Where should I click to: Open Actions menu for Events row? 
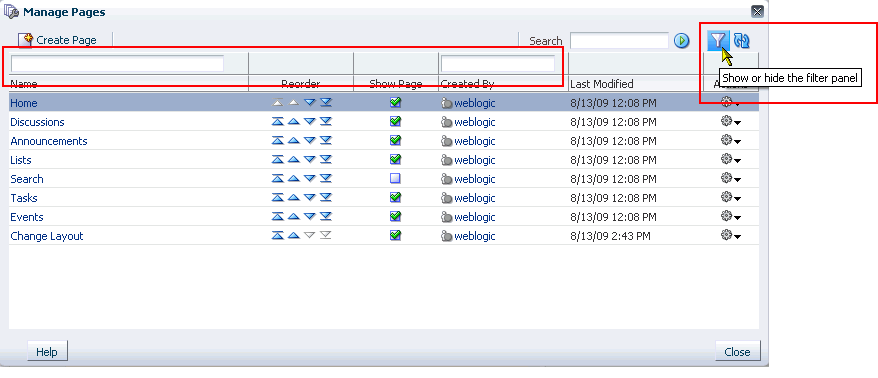pos(731,217)
